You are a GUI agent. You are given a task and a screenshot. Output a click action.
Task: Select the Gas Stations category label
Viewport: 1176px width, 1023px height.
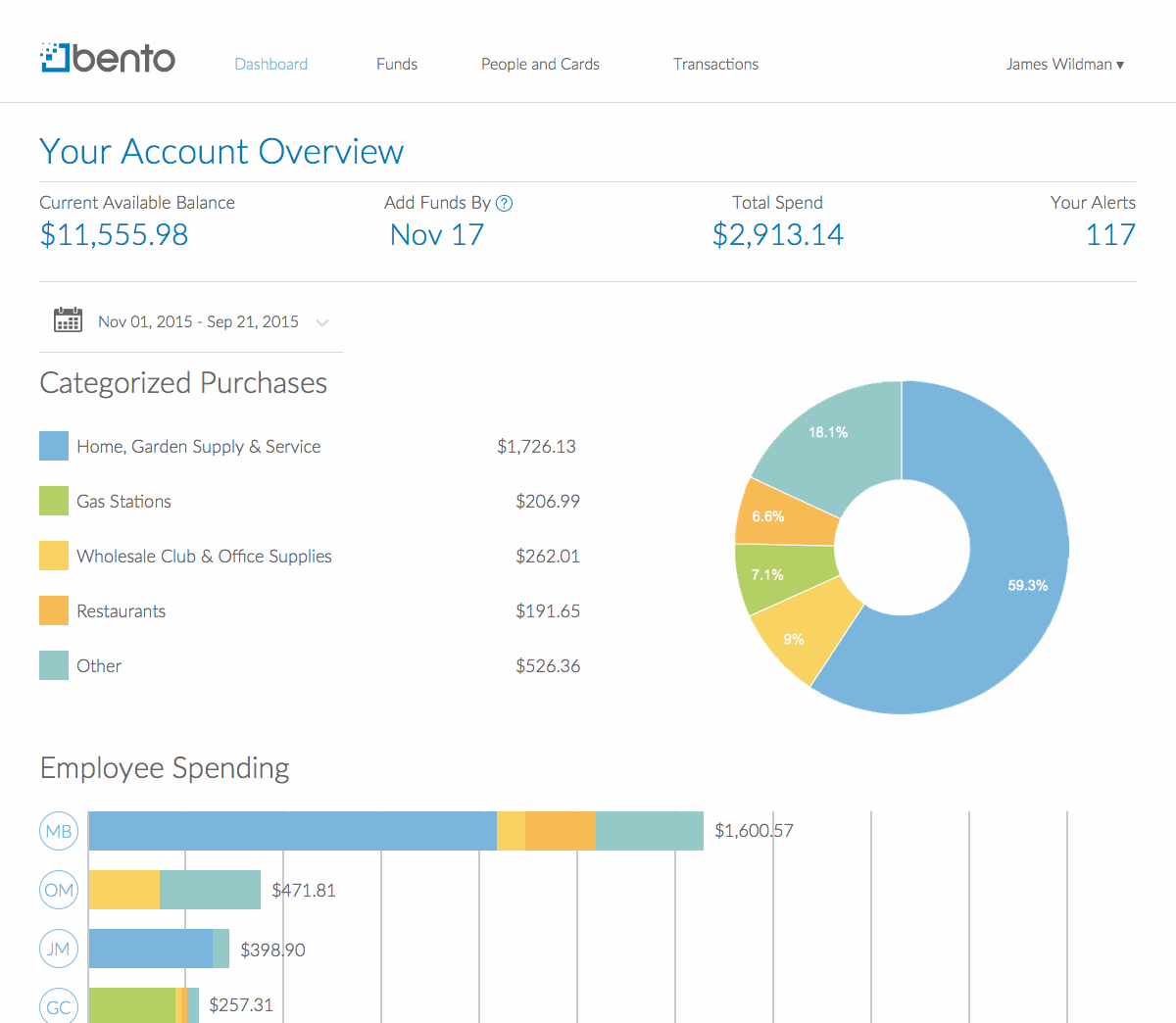pos(123,501)
